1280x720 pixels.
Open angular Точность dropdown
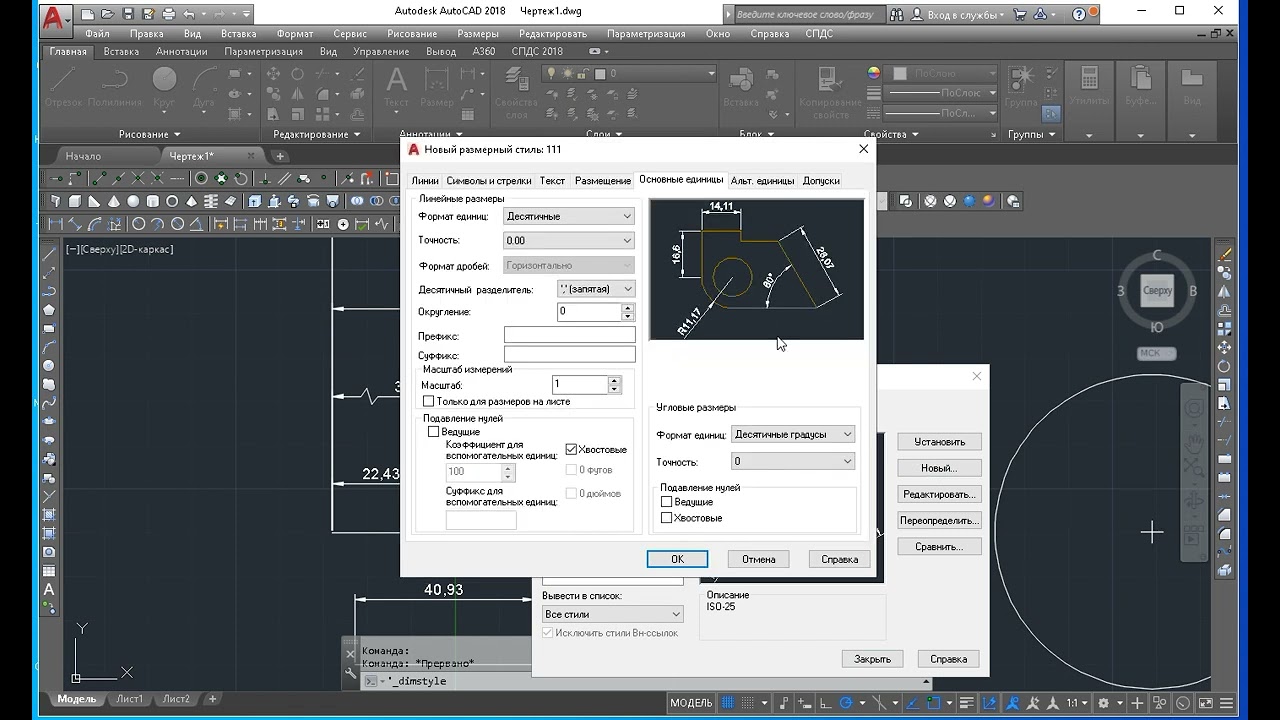coord(793,461)
